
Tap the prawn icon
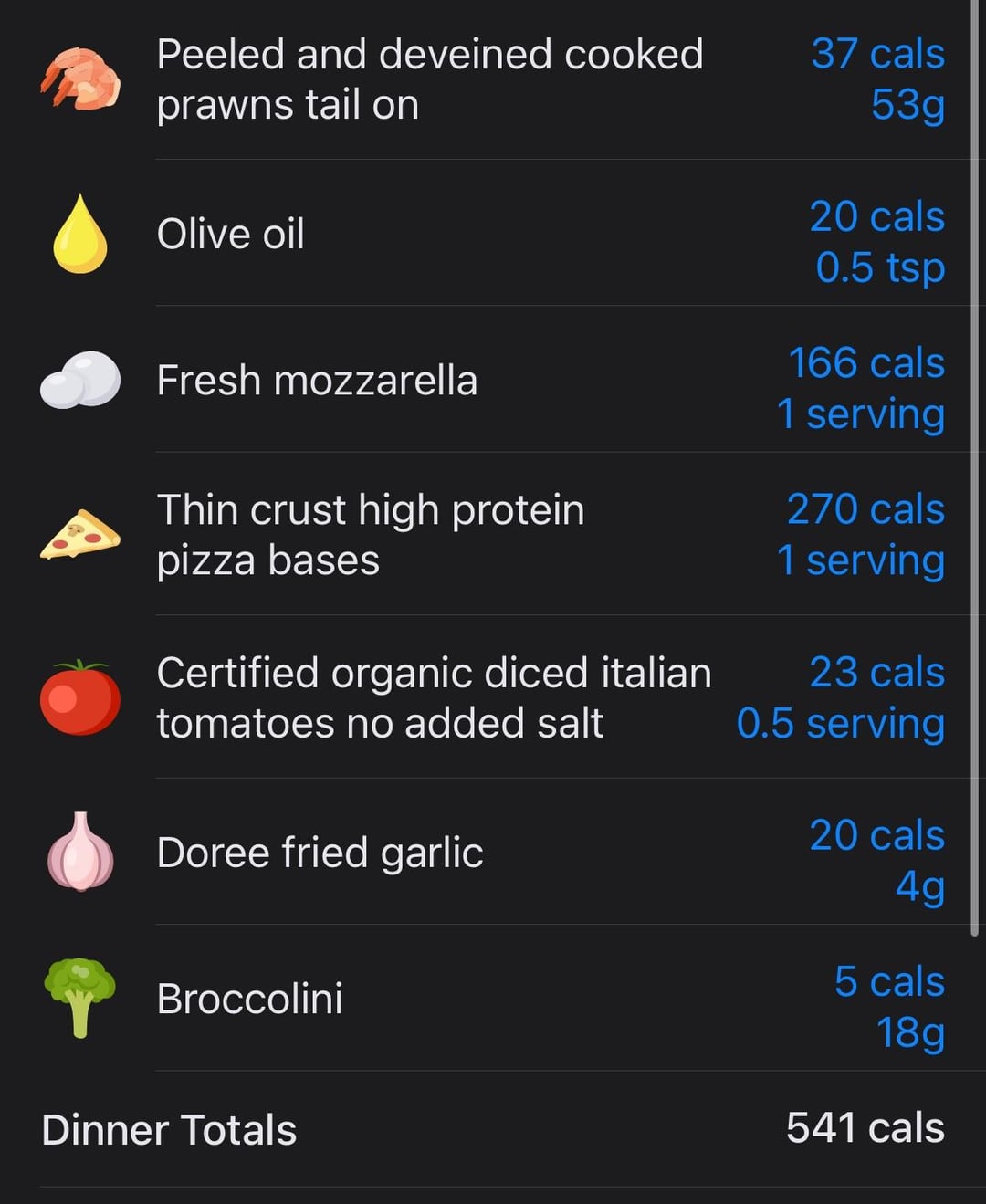(x=80, y=79)
